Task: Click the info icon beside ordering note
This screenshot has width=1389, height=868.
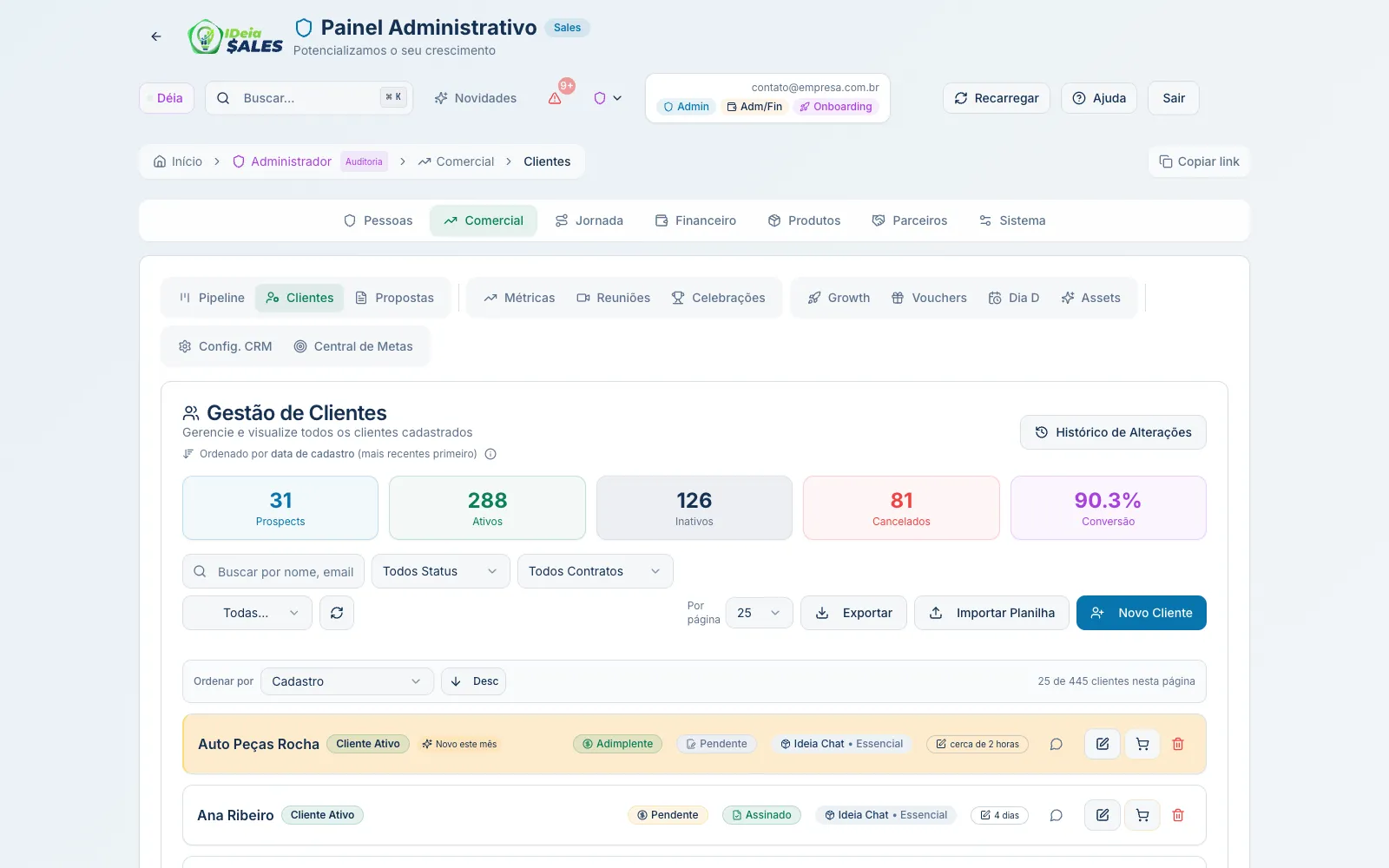Action: pos(490,454)
